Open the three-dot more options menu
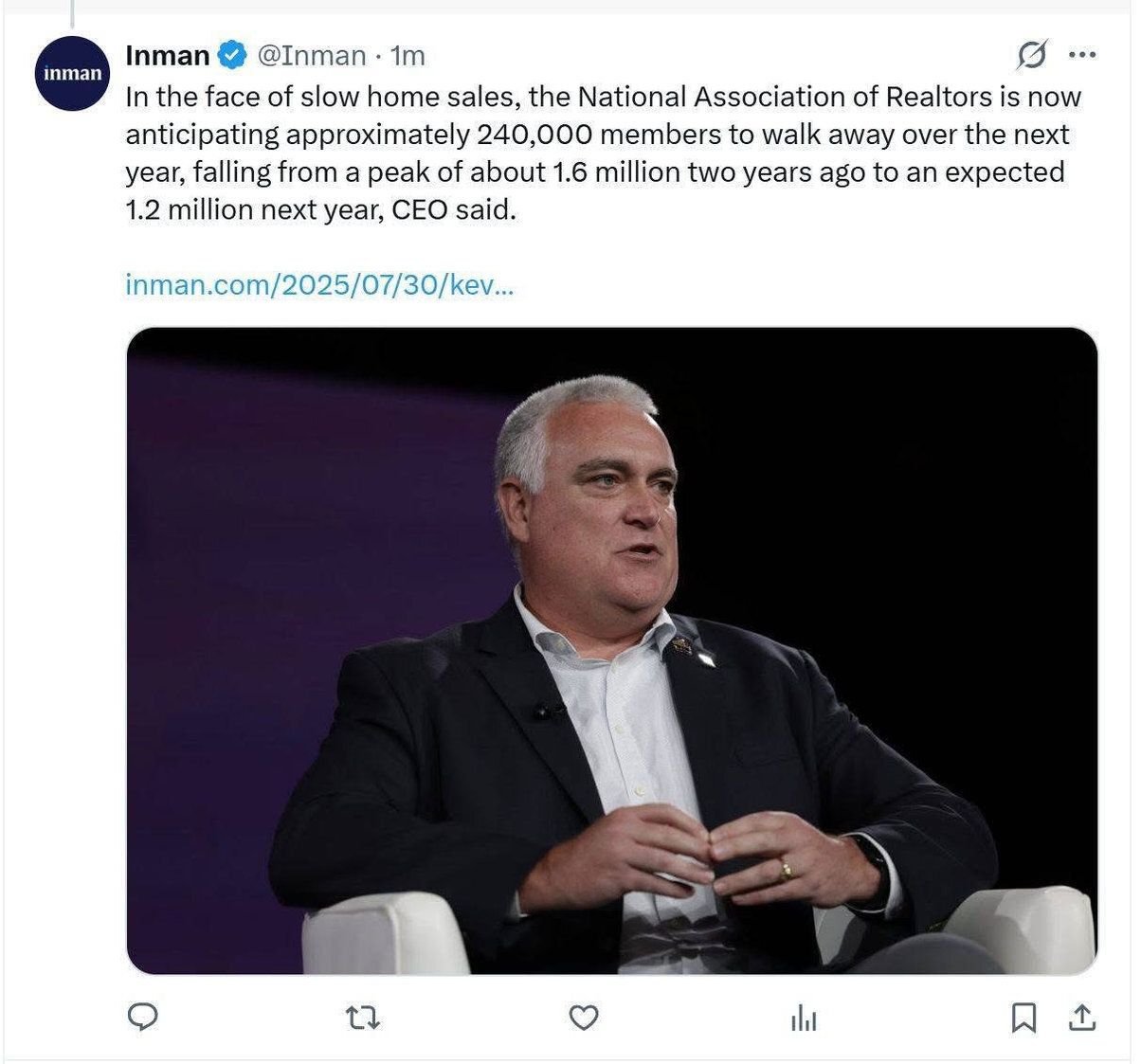The width and height of the screenshot is (1141, 1064). [x=1081, y=55]
